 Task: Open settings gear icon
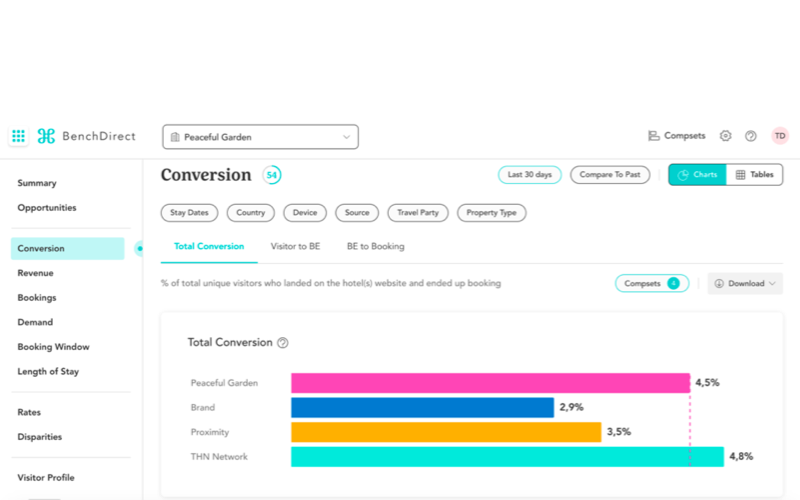726,136
